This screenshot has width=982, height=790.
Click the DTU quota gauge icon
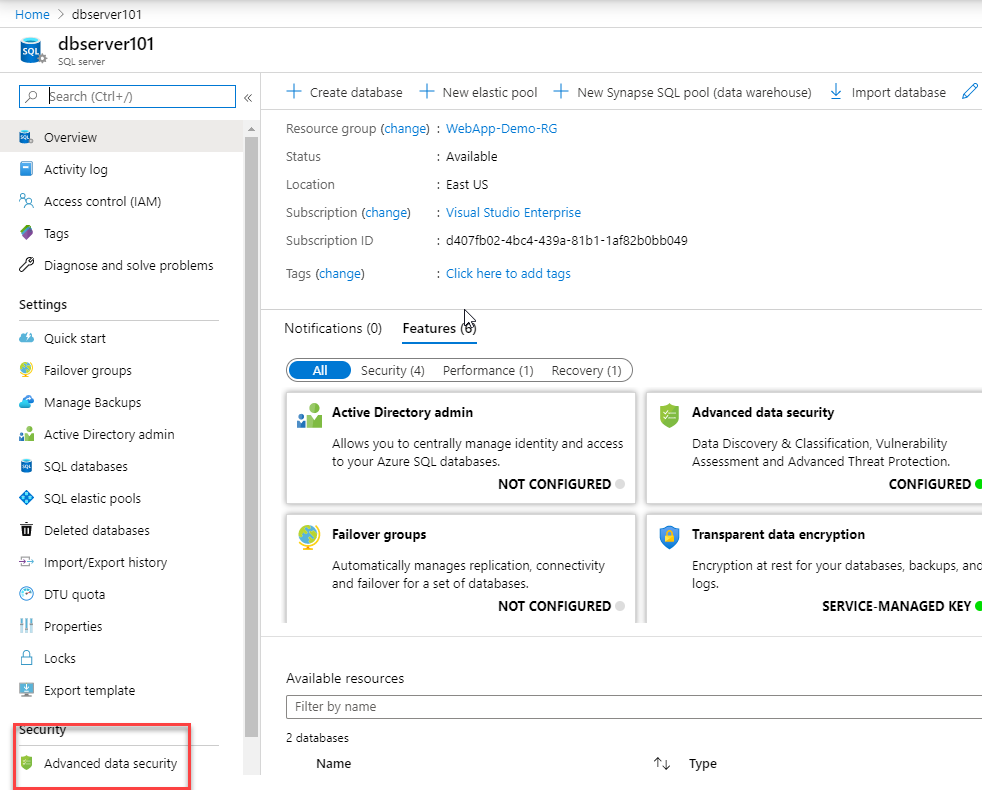click(x=26, y=594)
